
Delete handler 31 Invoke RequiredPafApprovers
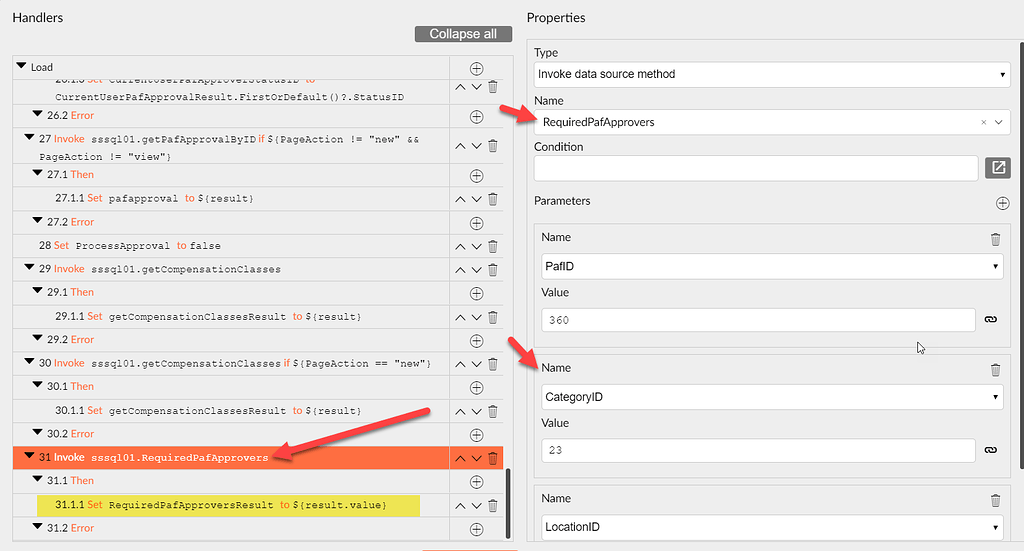coord(493,458)
